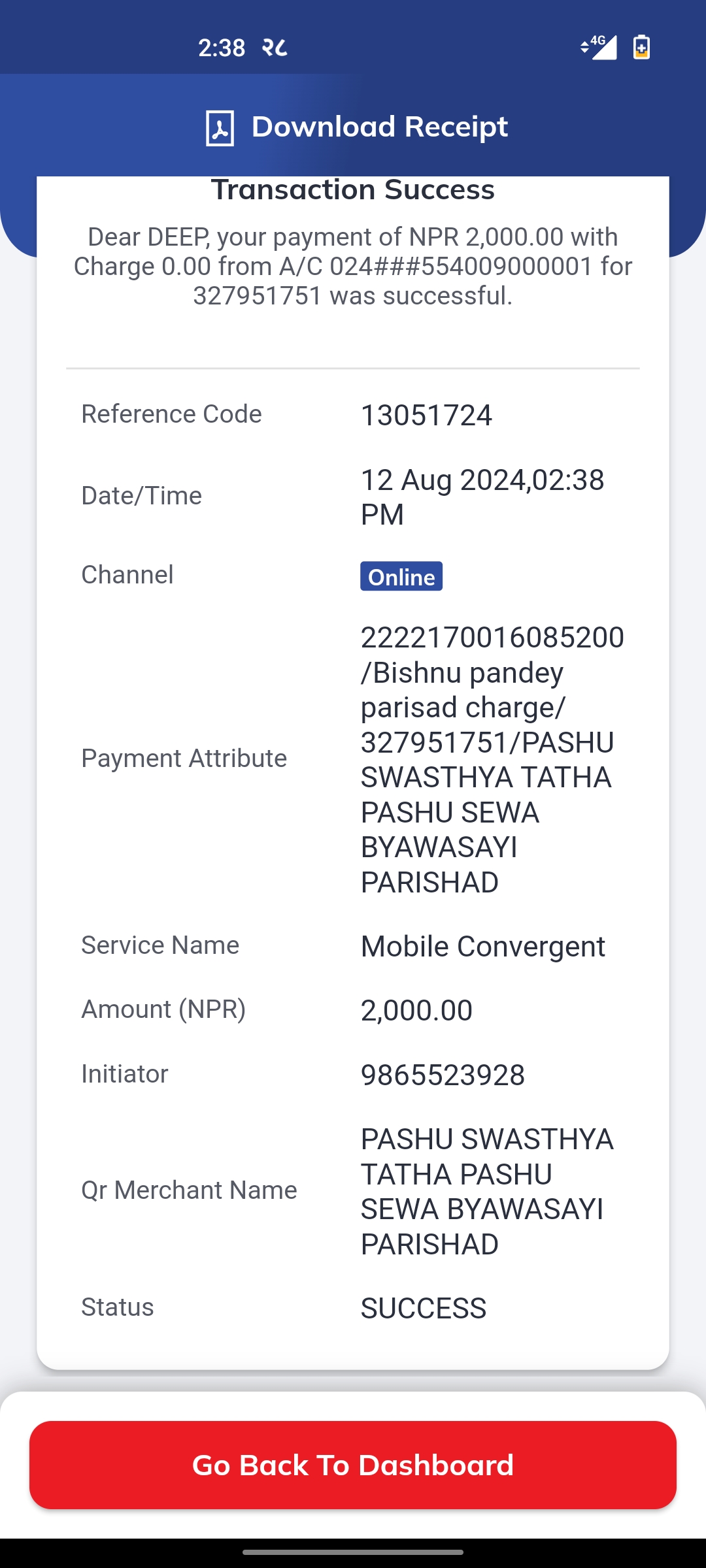Tap the SUCCESS status value
This screenshot has width=706, height=1568.
(424, 1309)
